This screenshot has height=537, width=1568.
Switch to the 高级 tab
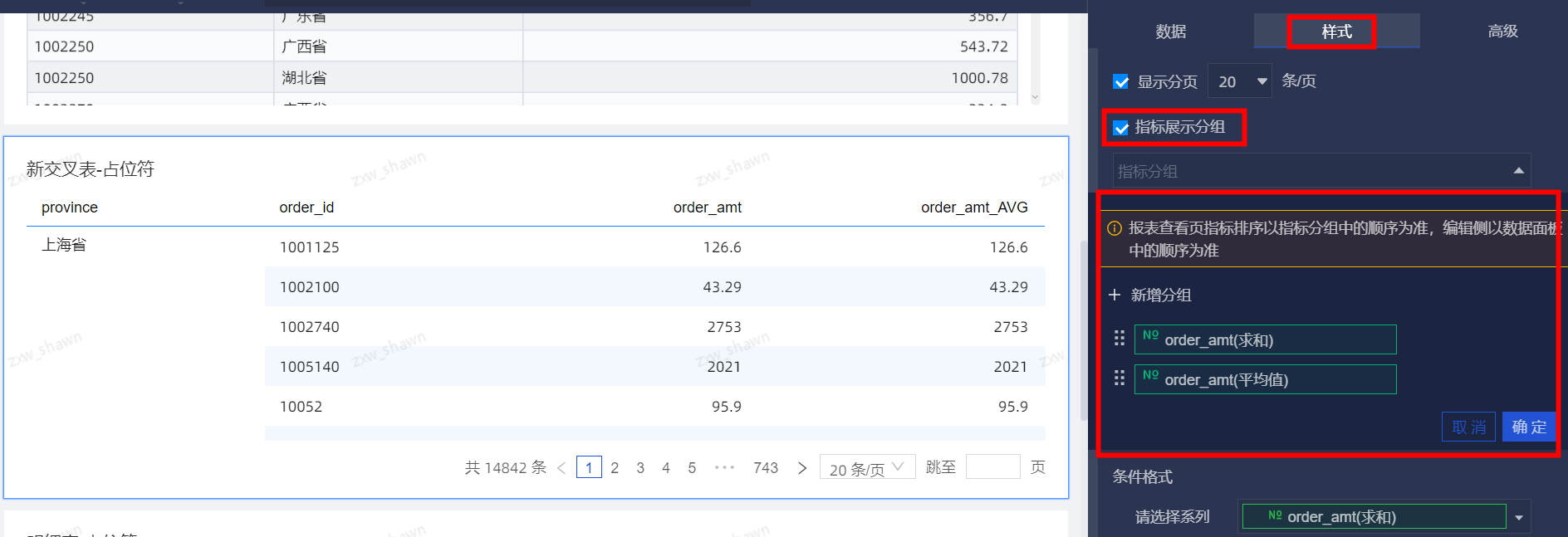1502,32
